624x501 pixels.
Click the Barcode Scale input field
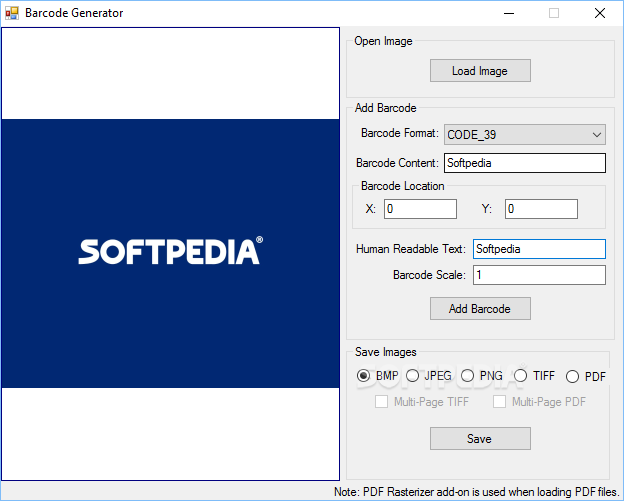point(539,275)
